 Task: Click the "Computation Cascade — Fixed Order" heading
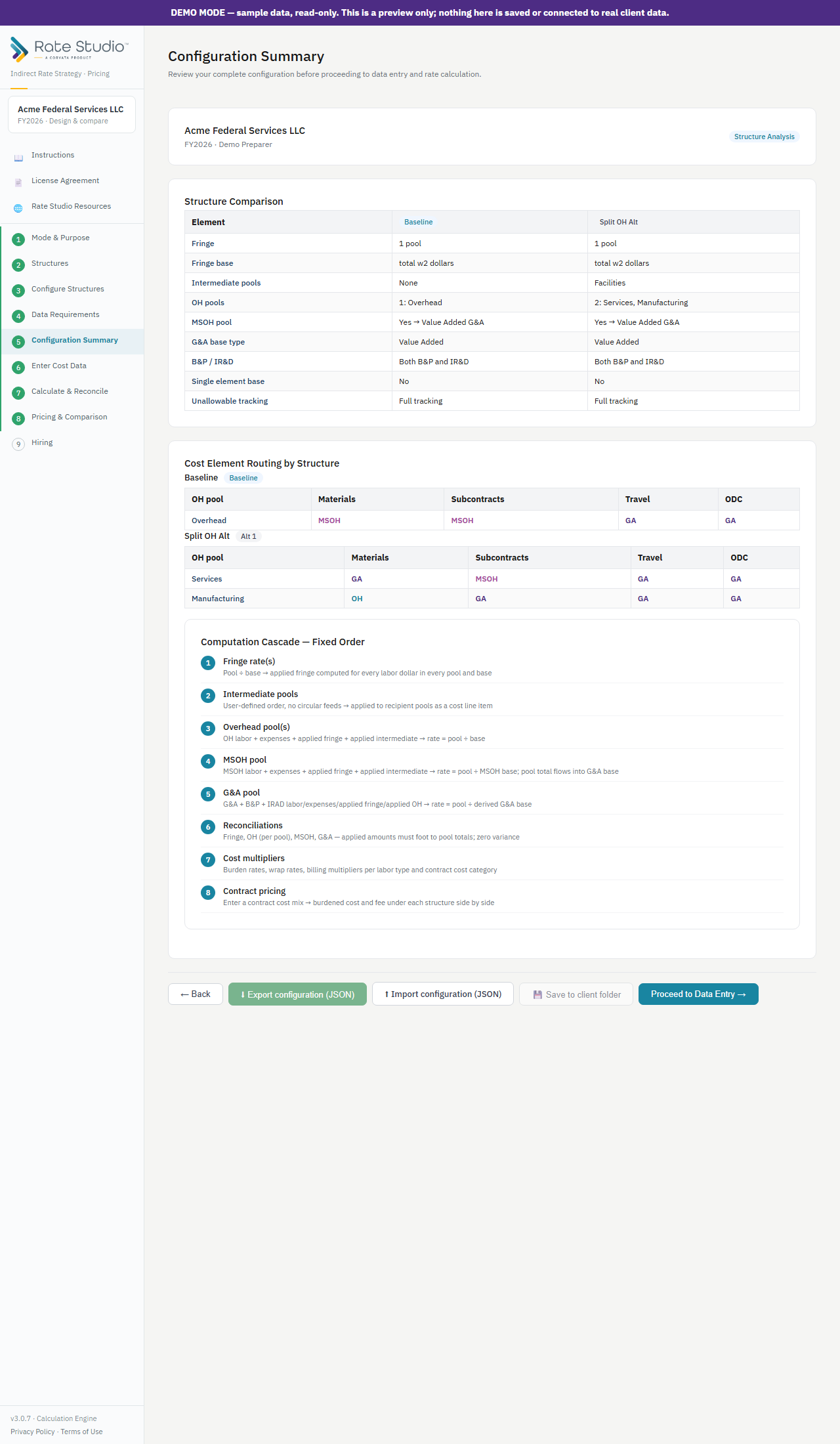coord(283,642)
